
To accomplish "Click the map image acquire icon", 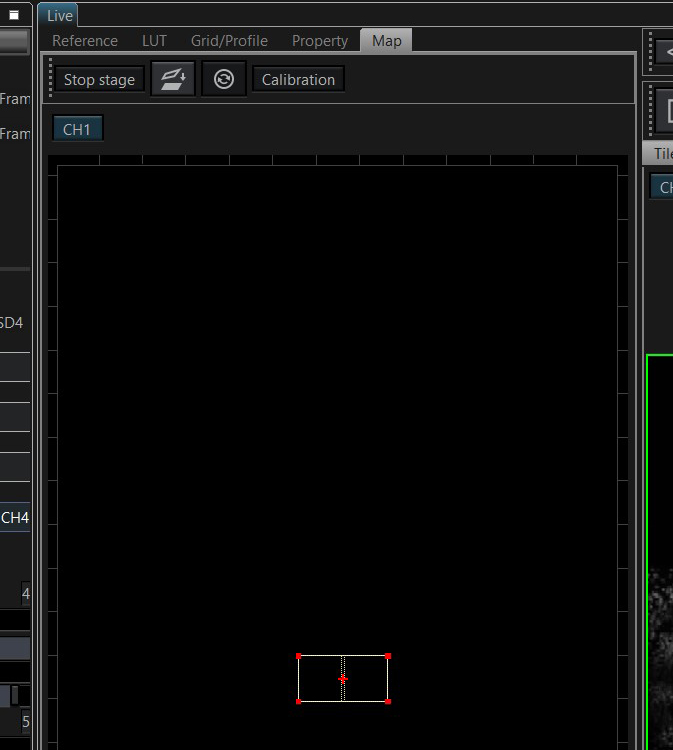I will pyautogui.click(x=173, y=79).
